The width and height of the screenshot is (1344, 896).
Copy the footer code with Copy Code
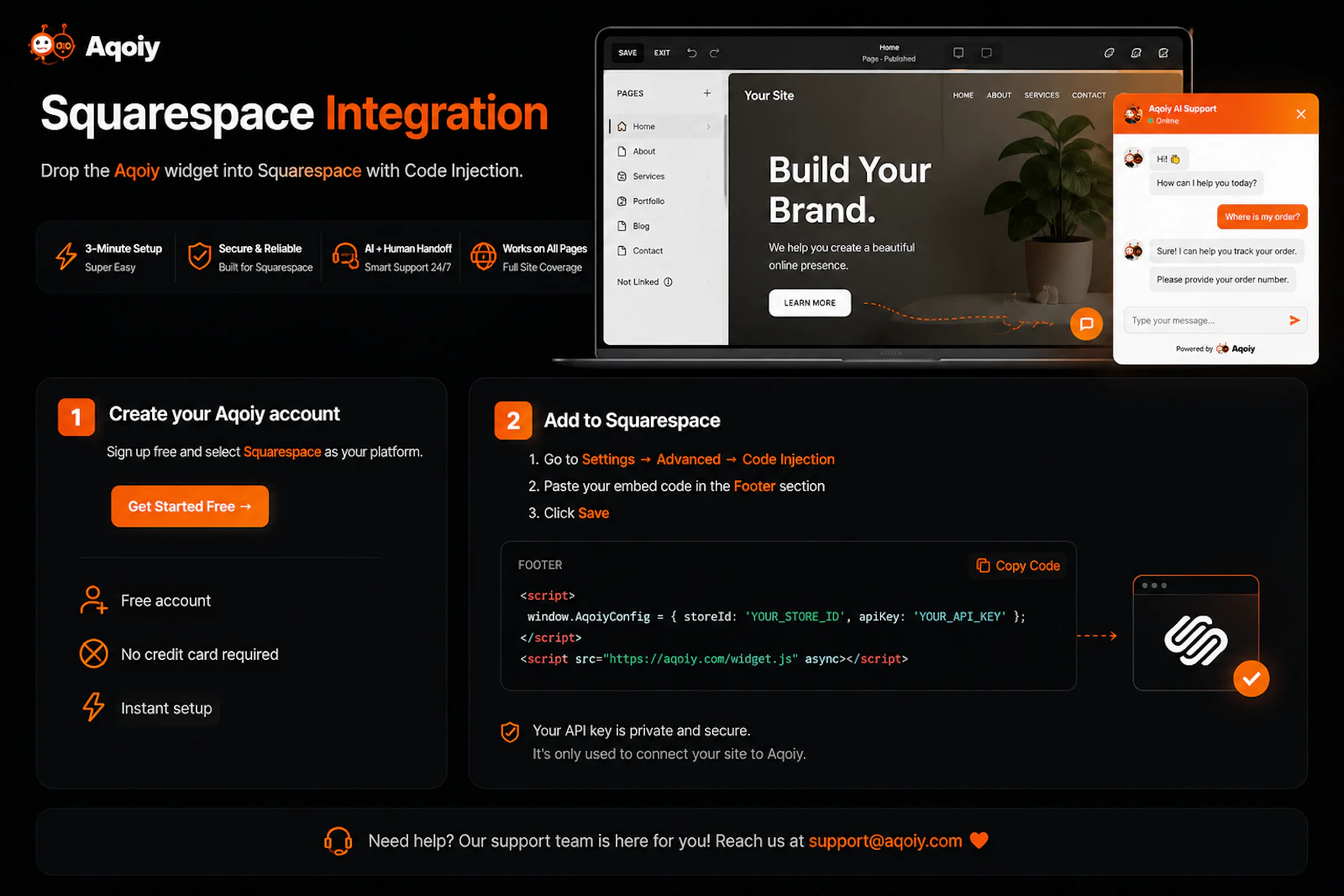1018,566
